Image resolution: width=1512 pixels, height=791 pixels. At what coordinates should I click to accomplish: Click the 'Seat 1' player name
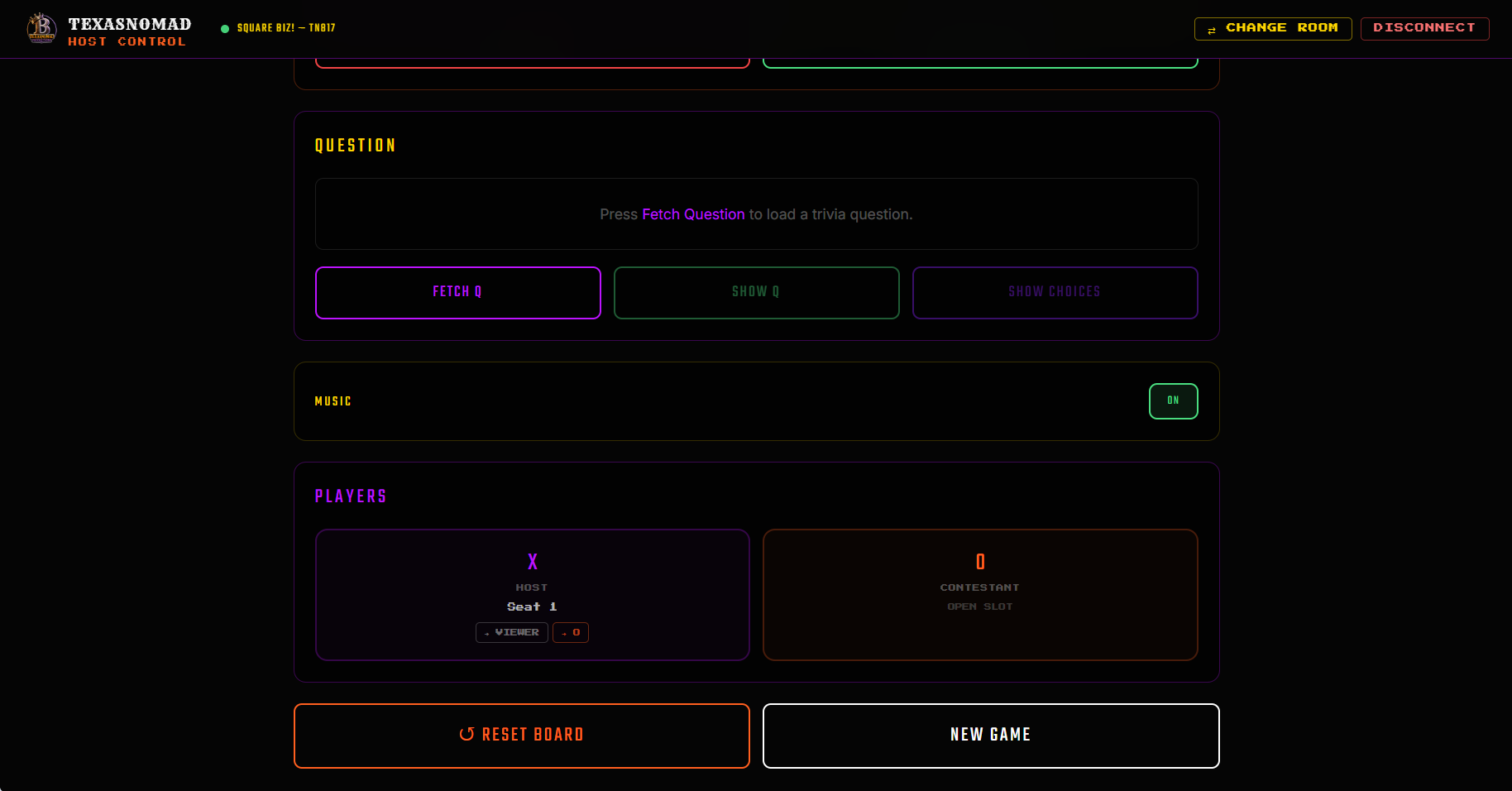click(532, 606)
